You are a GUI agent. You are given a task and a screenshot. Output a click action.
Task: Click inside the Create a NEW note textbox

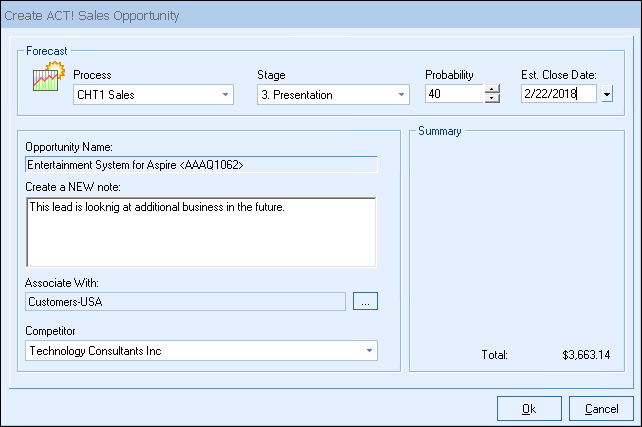[200, 232]
